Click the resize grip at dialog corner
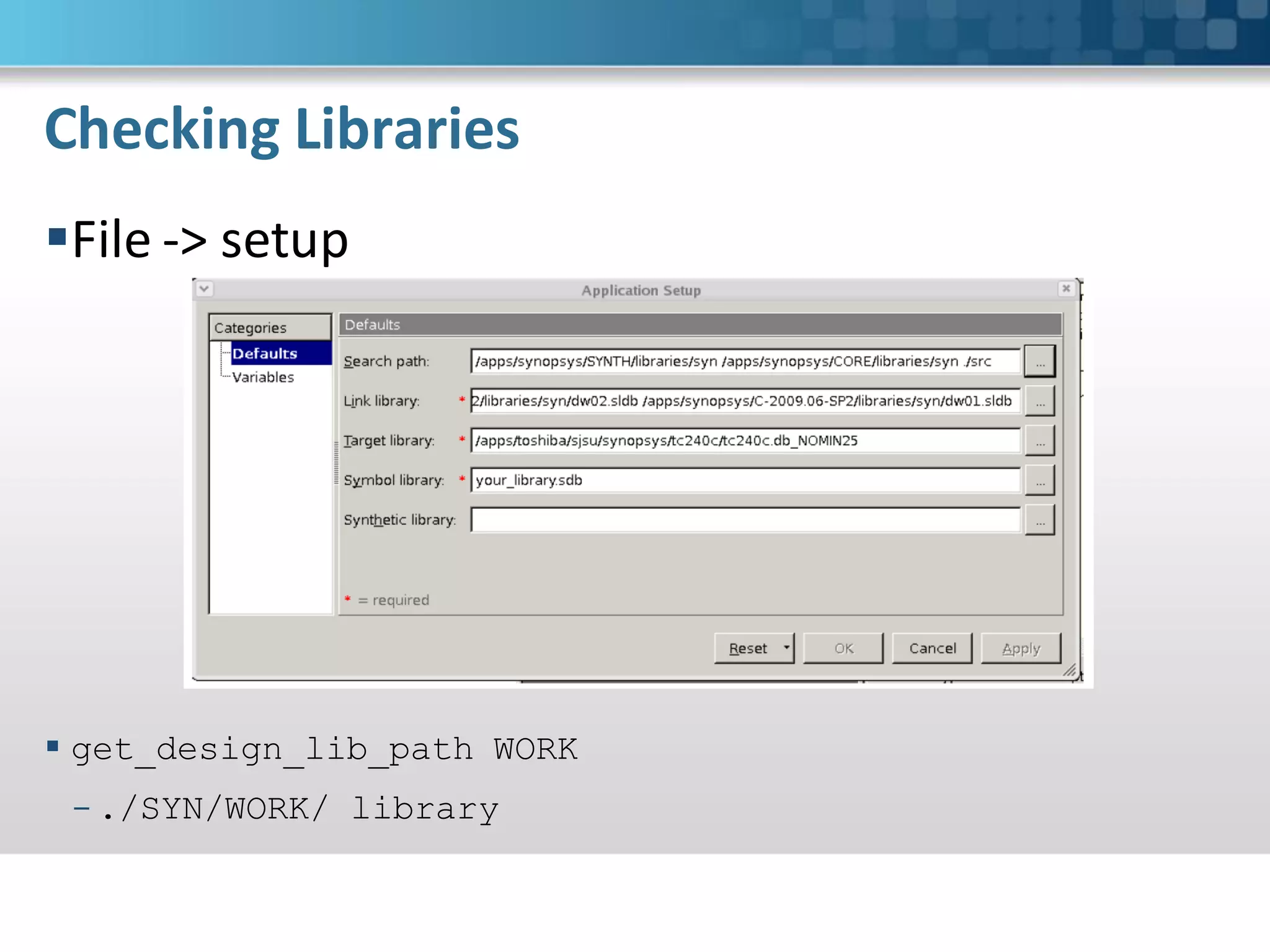1270x952 pixels. click(x=1070, y=670)
